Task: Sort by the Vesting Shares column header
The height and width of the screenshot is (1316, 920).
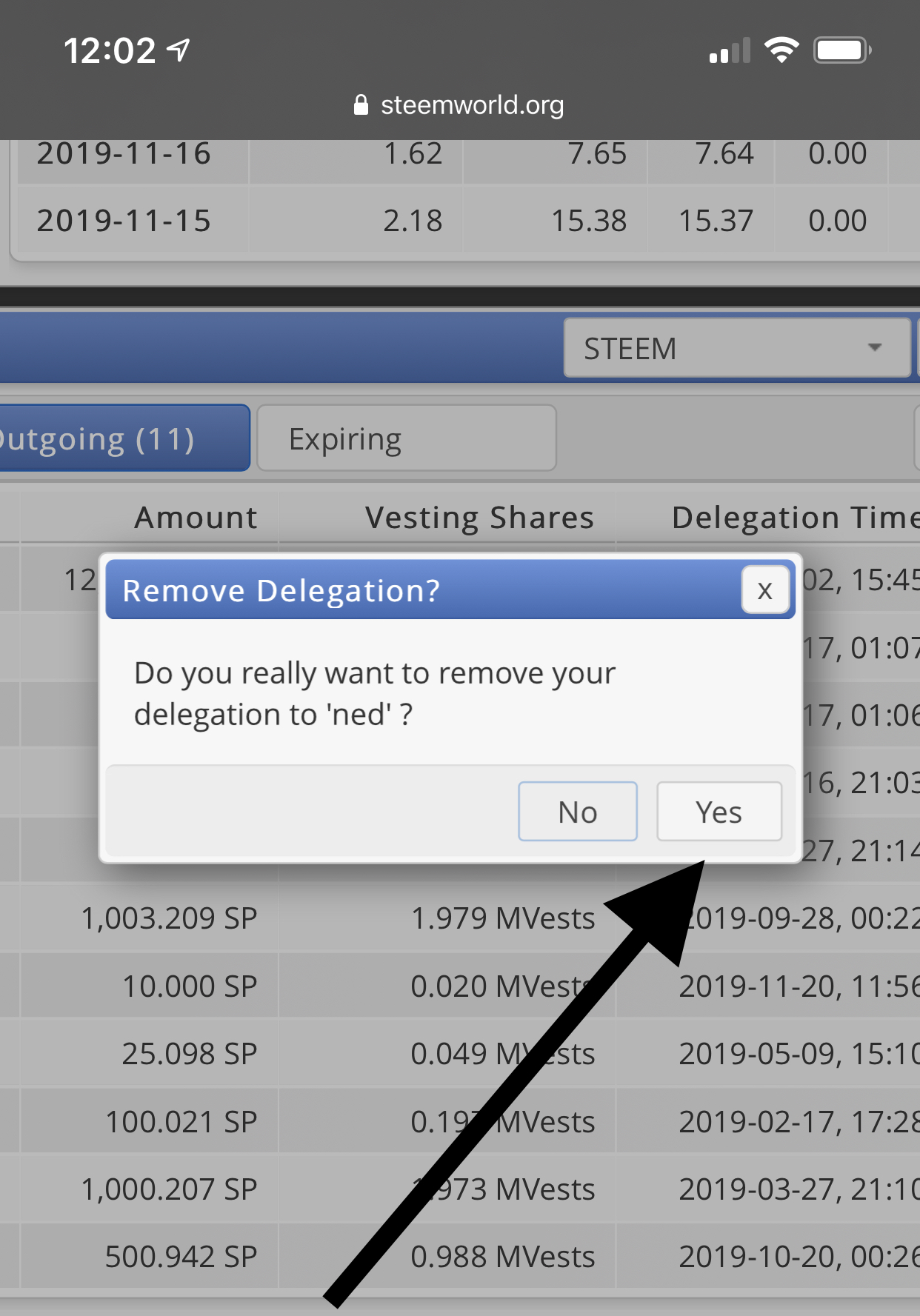Action: [x=479, y=517]
